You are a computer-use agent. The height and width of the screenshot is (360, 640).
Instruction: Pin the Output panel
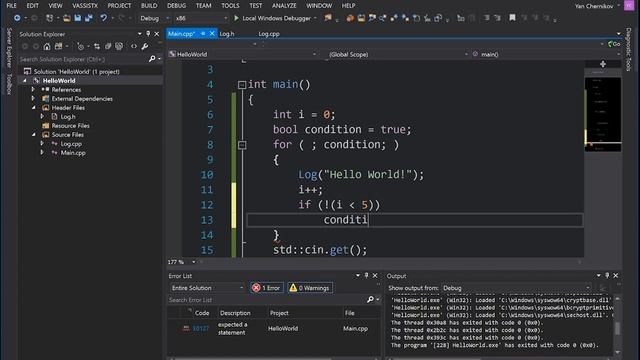pos(607,276)
